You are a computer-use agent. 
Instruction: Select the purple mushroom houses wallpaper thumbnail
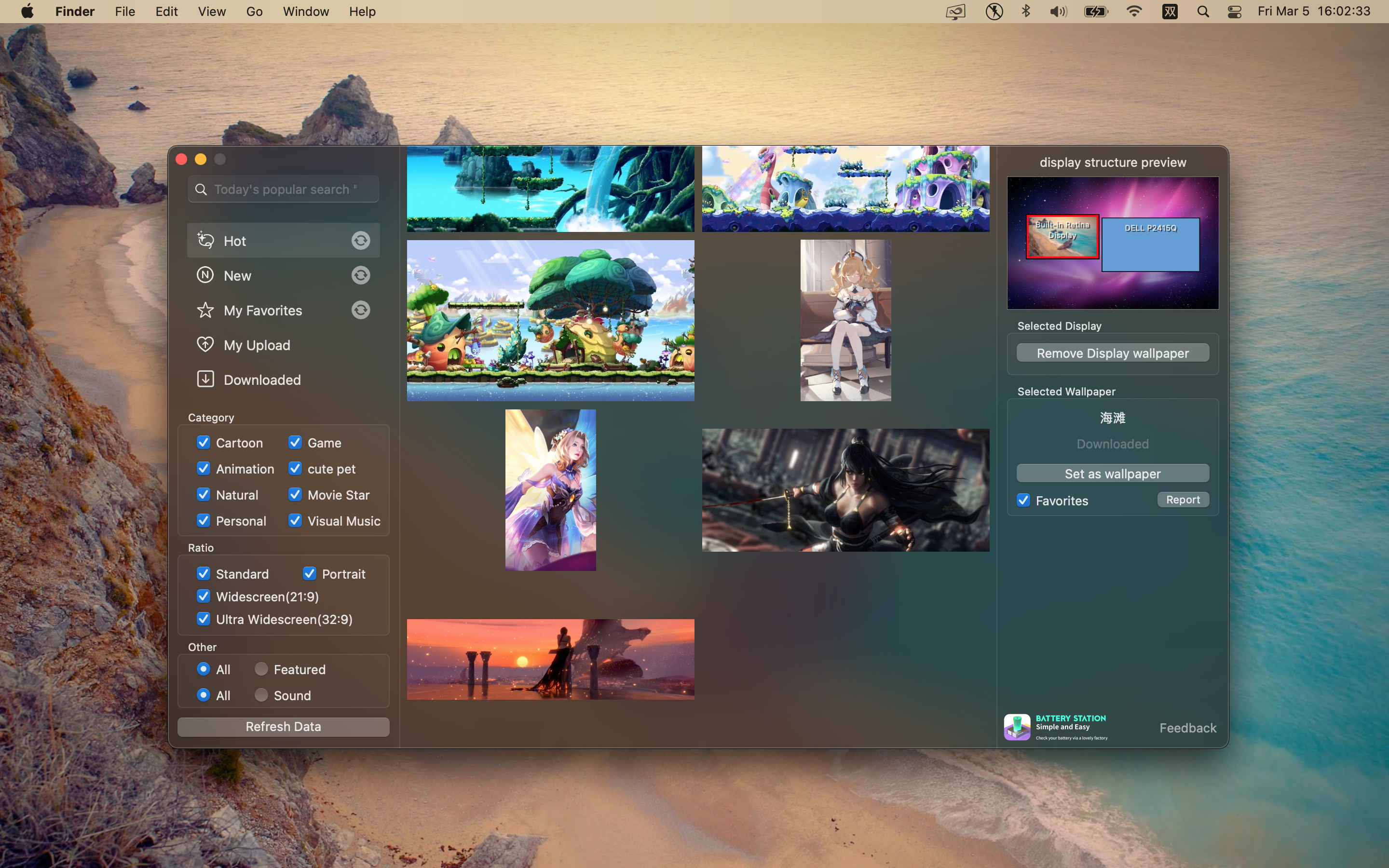(x=845, y=189)
